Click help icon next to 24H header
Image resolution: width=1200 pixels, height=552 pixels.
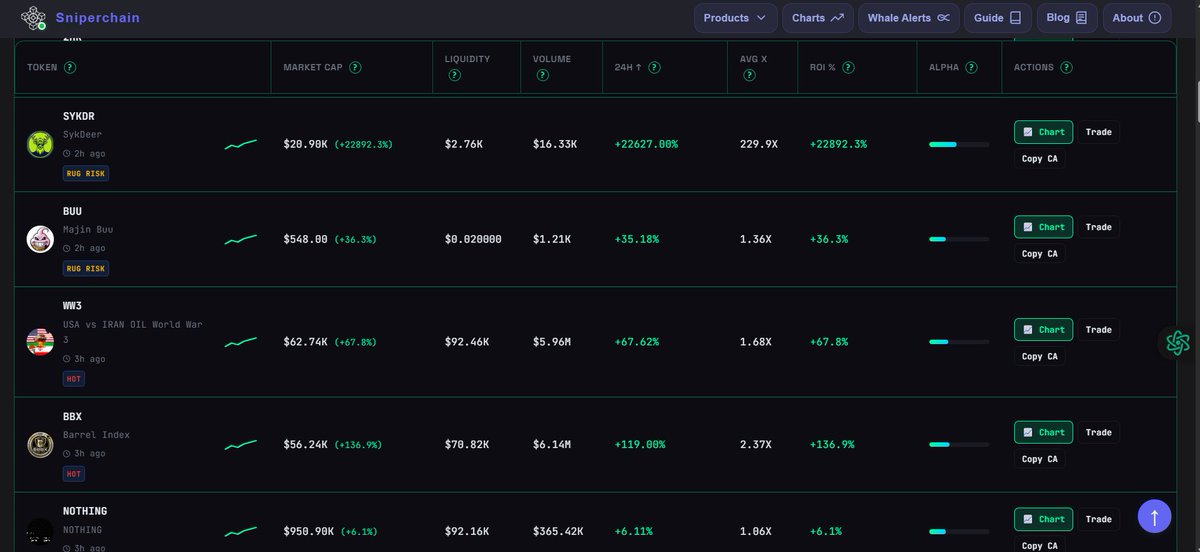[x=654, y=68]
